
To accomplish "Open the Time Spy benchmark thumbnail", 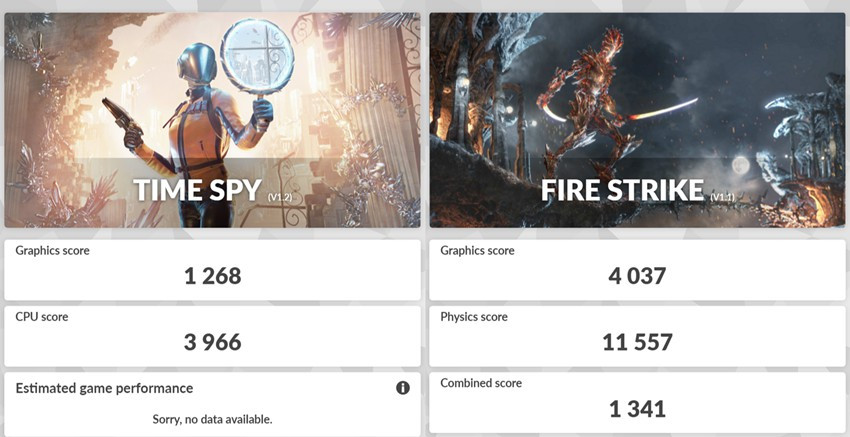I will coord(212,120).
